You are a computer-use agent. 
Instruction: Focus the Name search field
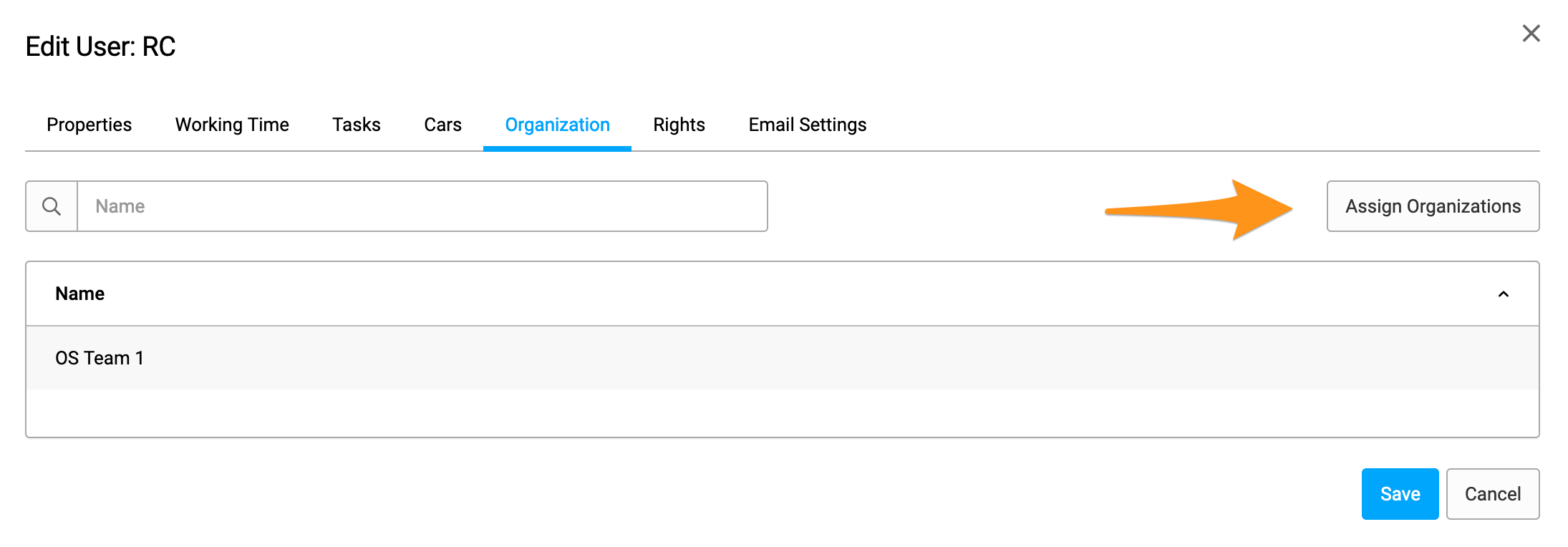coord(422,206)
